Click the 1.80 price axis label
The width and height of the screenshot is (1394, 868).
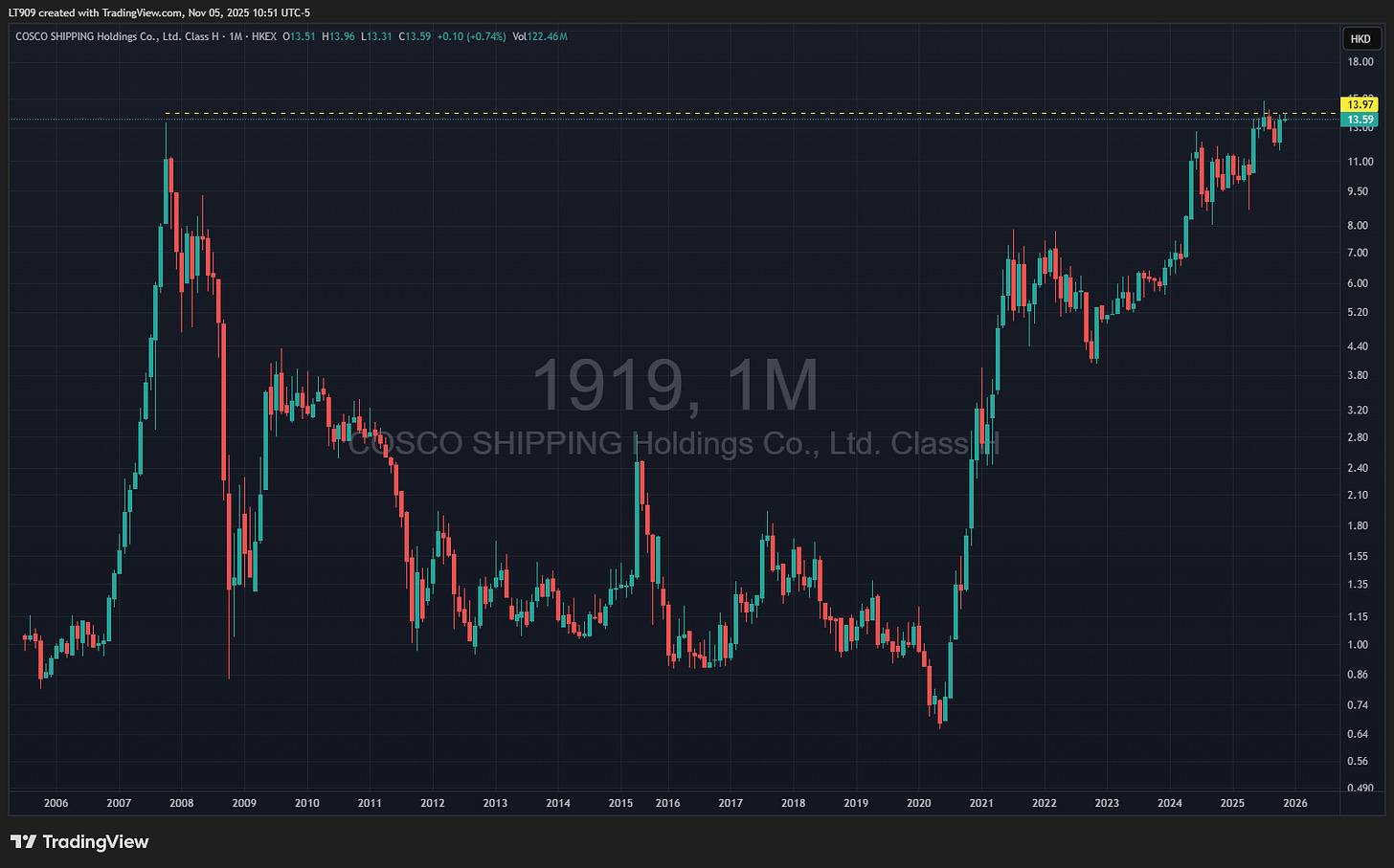click(x=1359, y=525)
